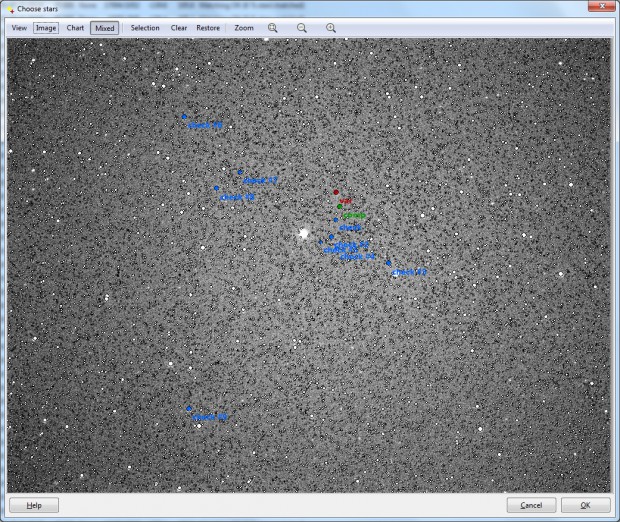620x522 pixels.
Task: Switch view mode to Image
Action: point(46,28)
